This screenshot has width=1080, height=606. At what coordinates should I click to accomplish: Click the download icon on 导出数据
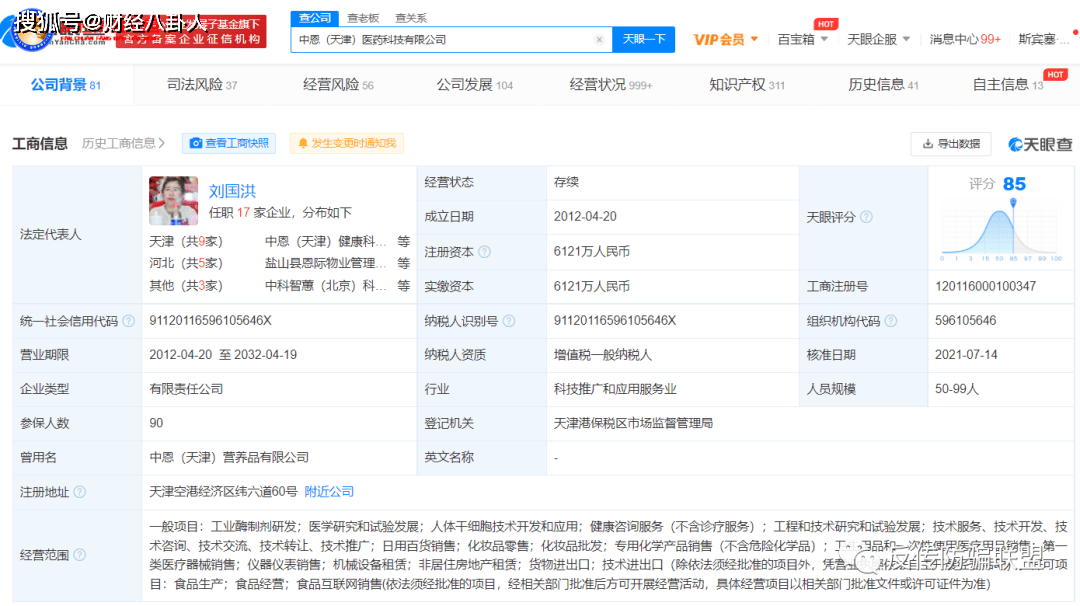pyautogui.click(x=927, y=144)
